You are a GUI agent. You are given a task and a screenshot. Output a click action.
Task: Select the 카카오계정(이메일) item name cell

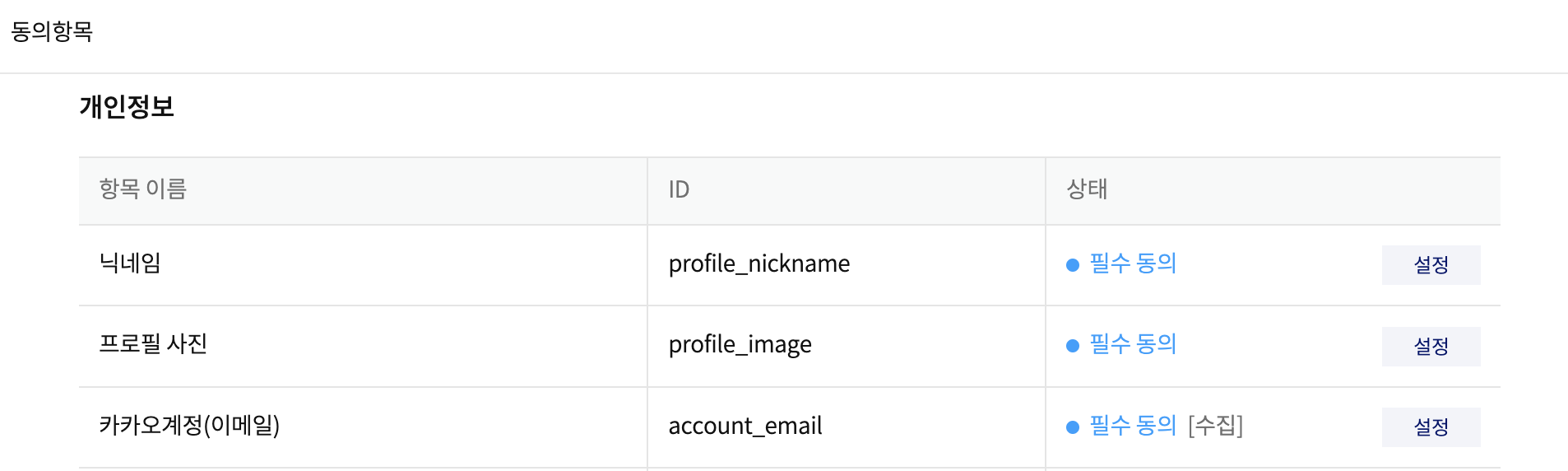[x=189, y=426]
